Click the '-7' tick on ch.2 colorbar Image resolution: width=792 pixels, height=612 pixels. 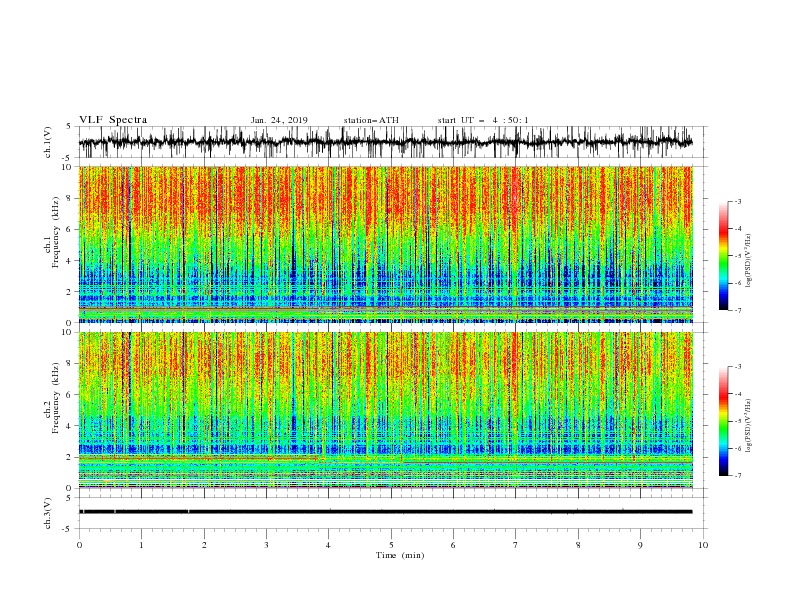[737, 476]
